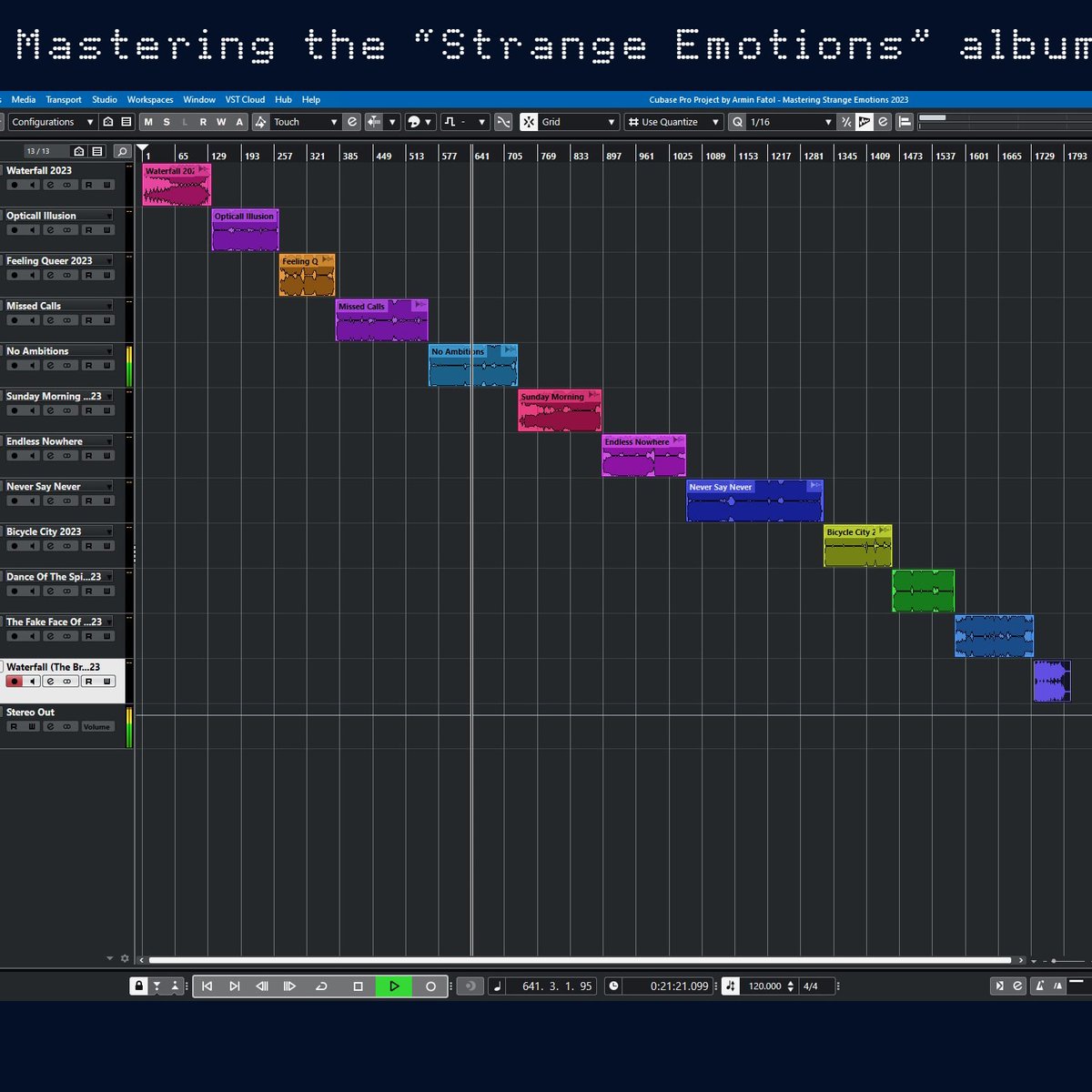Enable Read automation on Missed Calls track
1092x1092 pixels.
88,320
